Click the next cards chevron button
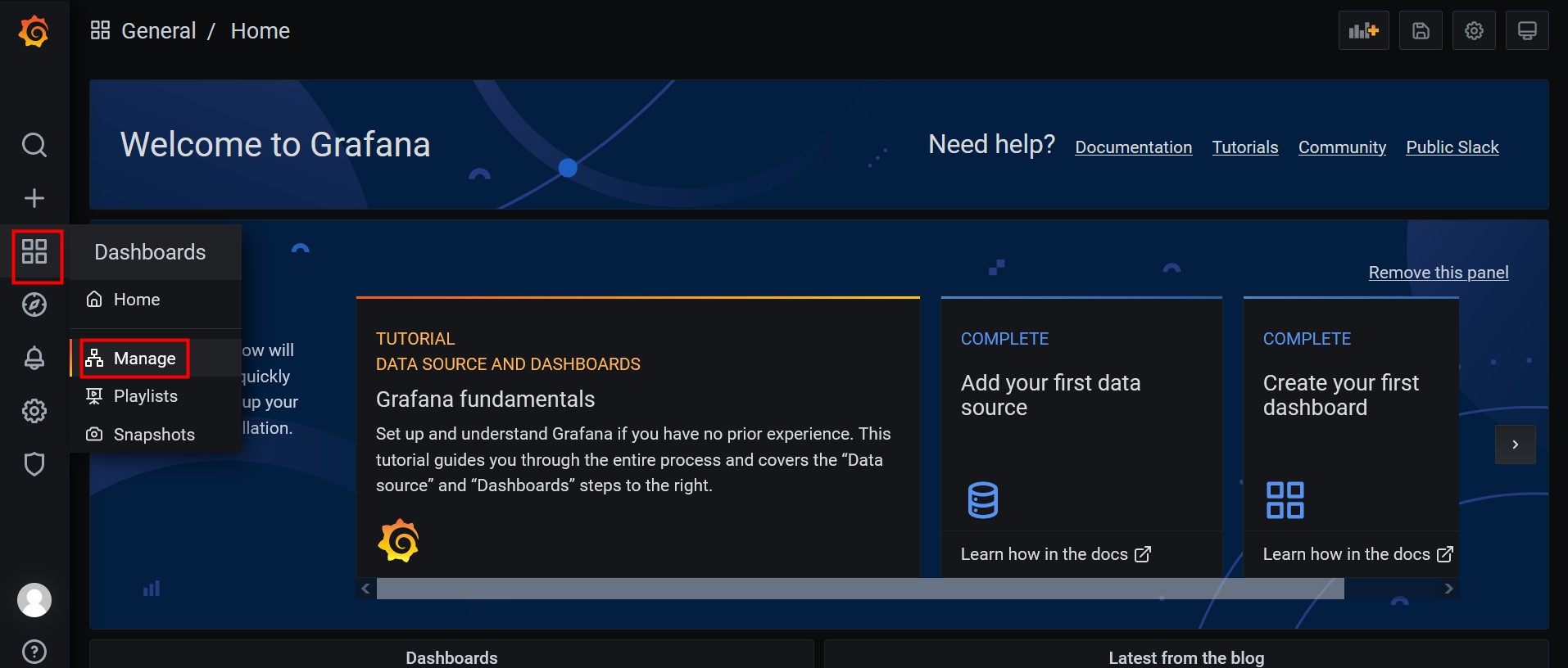The width and height of the screenshot is (1568, 668). coord(1515,445)
